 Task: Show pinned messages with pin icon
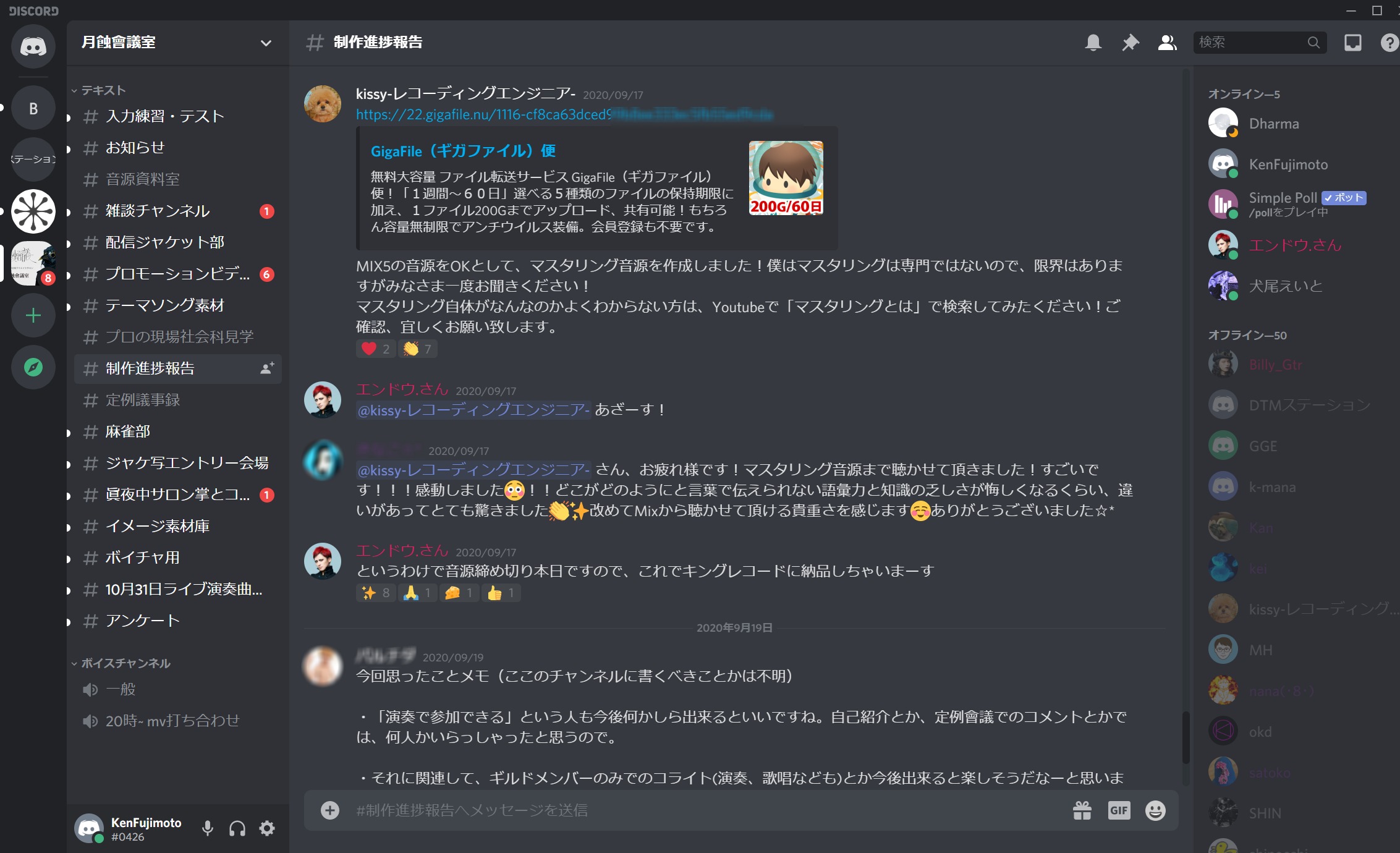tap(1130, 43)
